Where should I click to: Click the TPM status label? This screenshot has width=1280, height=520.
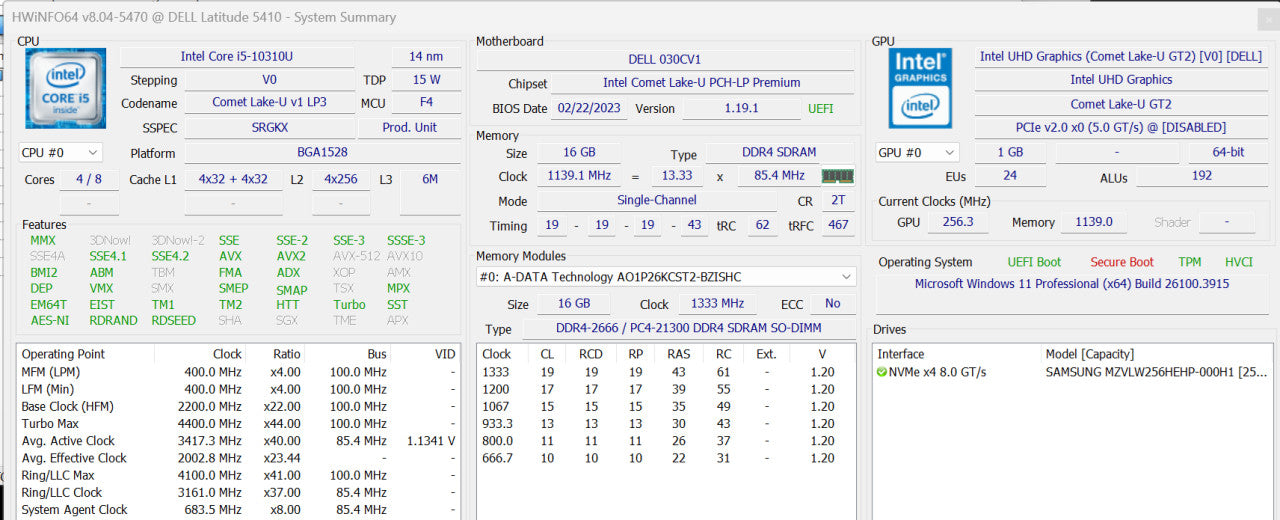pos(1190,262)
